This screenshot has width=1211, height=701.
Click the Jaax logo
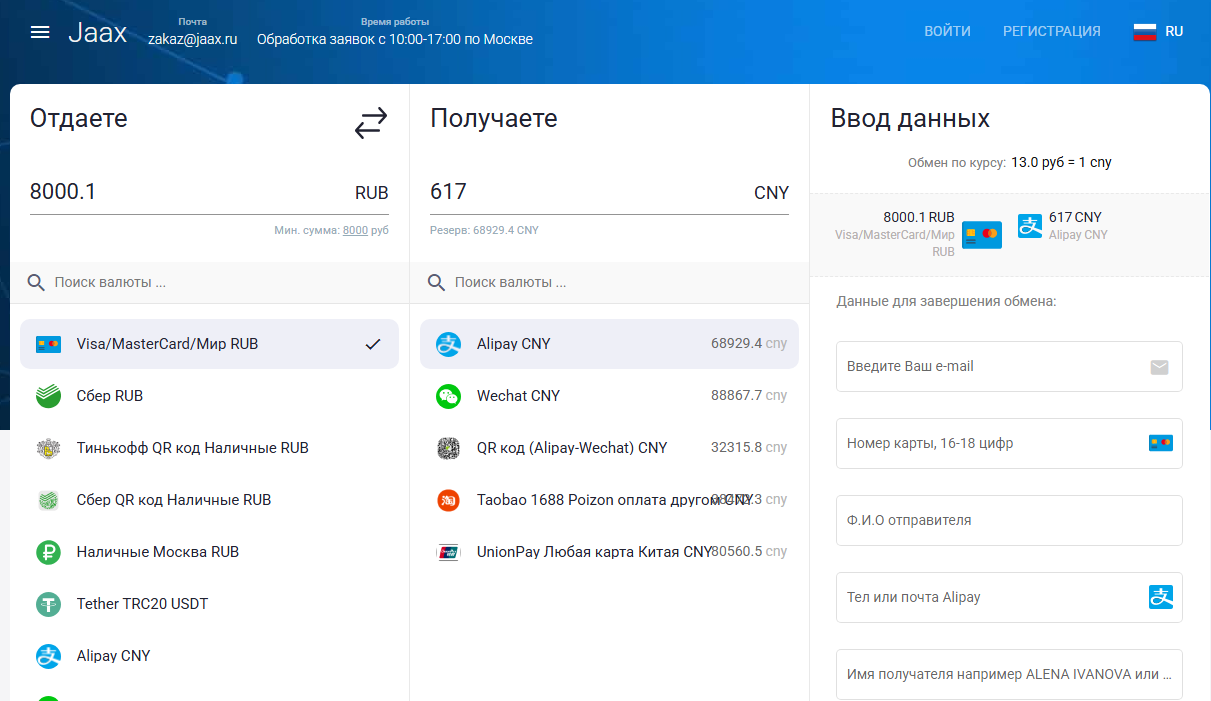(97, 32)
